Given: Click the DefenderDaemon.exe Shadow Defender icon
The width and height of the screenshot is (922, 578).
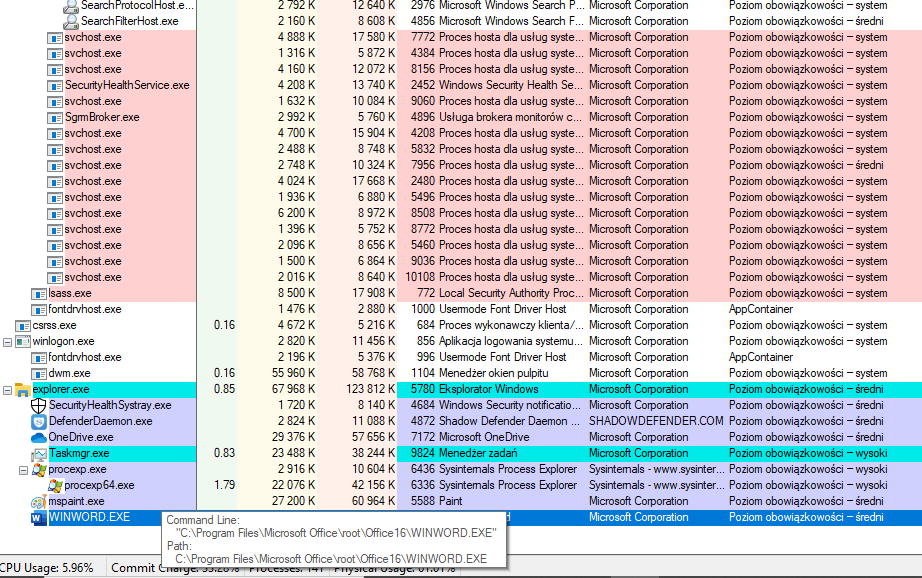Looking at the screenshot, I should tap(39, 422).
